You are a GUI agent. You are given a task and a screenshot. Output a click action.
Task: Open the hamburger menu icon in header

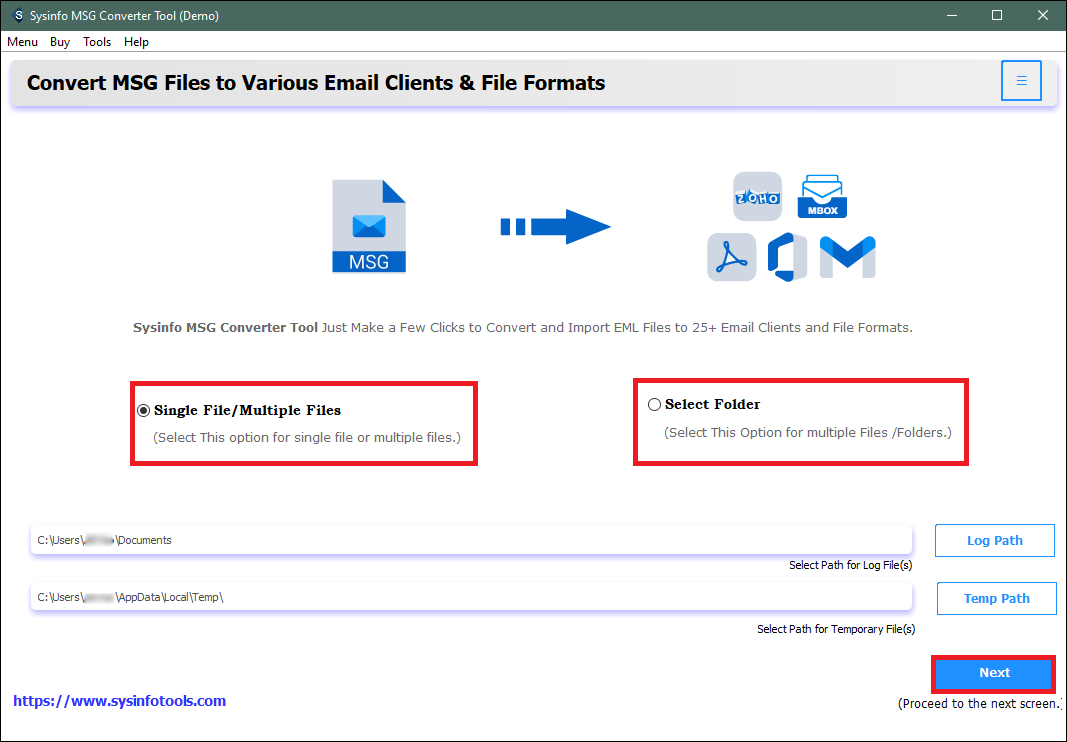tap(1021, 81)
